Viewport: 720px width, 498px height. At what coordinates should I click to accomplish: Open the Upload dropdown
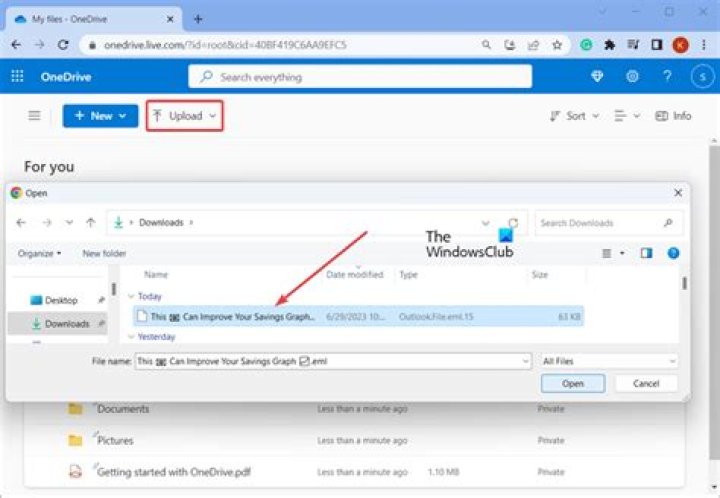tap(185, 116)
